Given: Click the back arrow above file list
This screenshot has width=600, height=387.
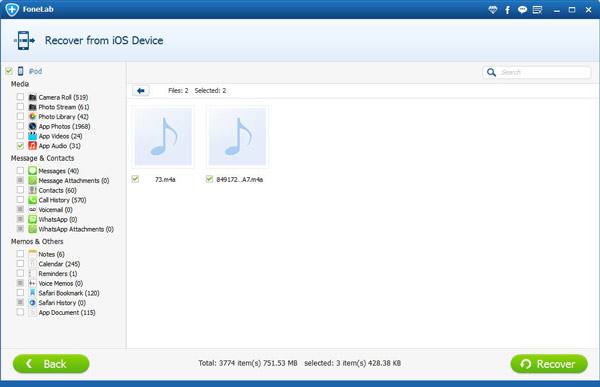Looking at the screenshot, I should tap(140, 91).
